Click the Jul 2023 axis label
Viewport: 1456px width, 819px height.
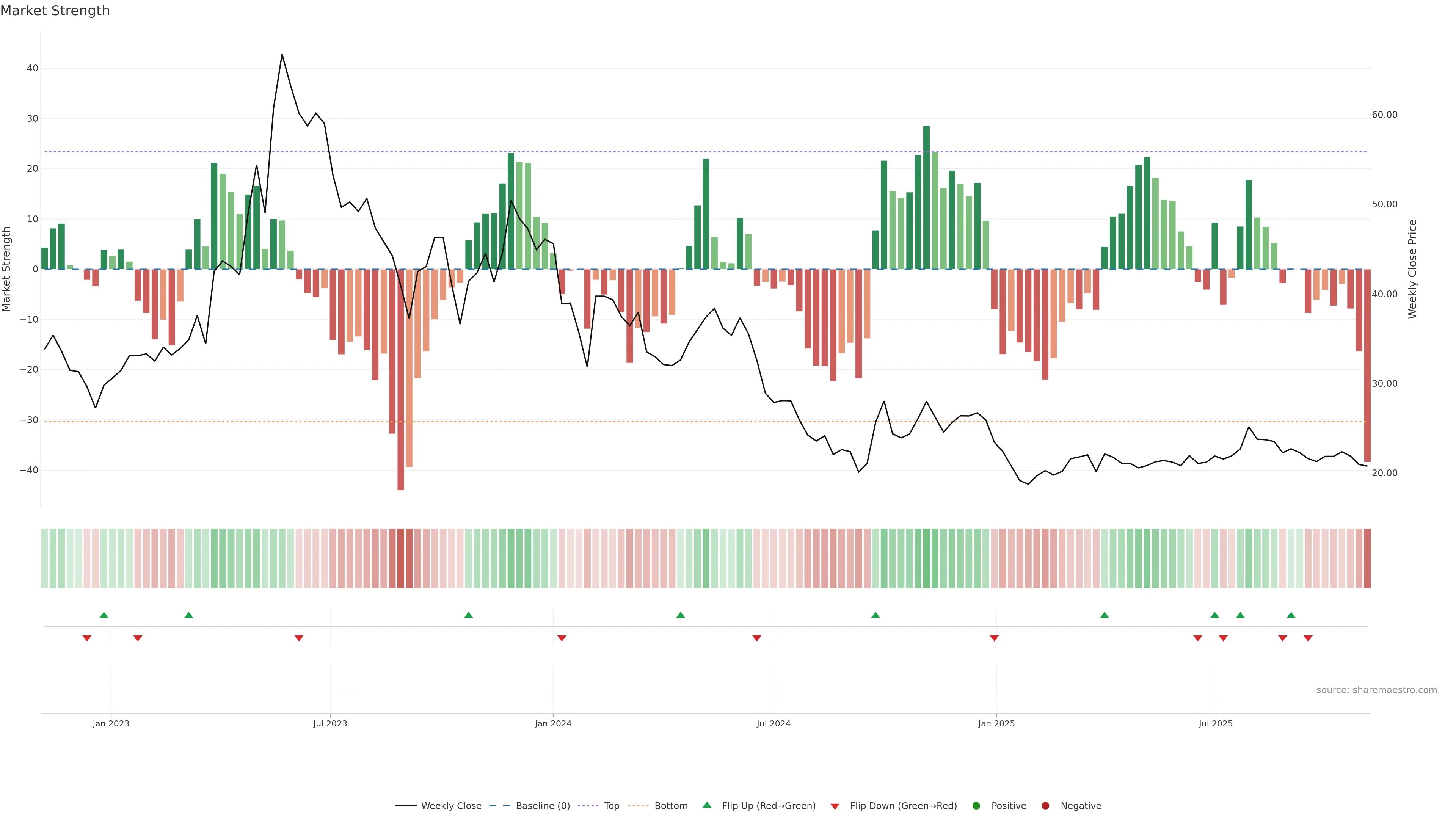pyautogui.click(x=330, y=723)
